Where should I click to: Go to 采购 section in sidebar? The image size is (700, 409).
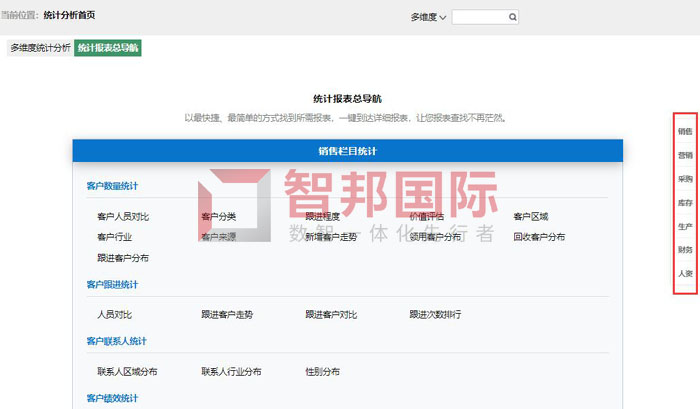[685, 179]
